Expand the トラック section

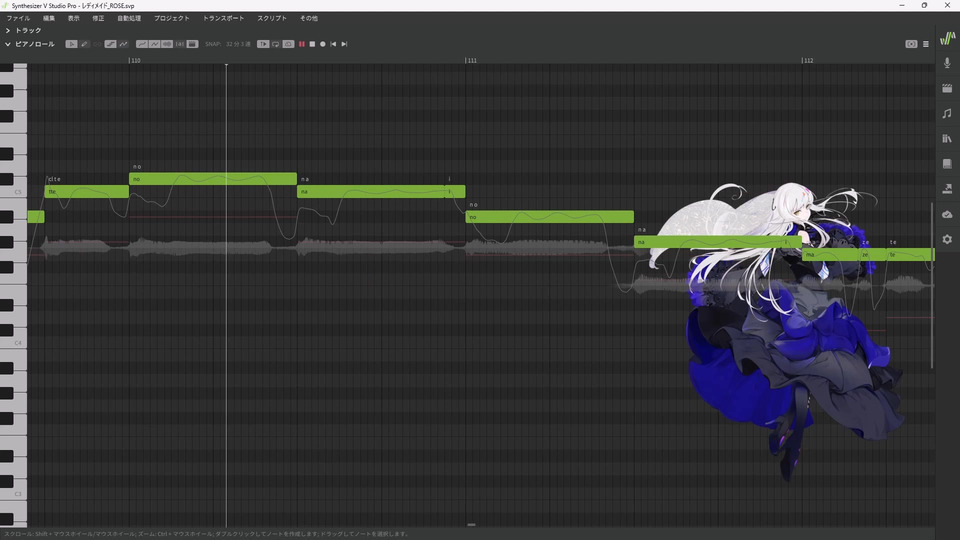[8, 30]
